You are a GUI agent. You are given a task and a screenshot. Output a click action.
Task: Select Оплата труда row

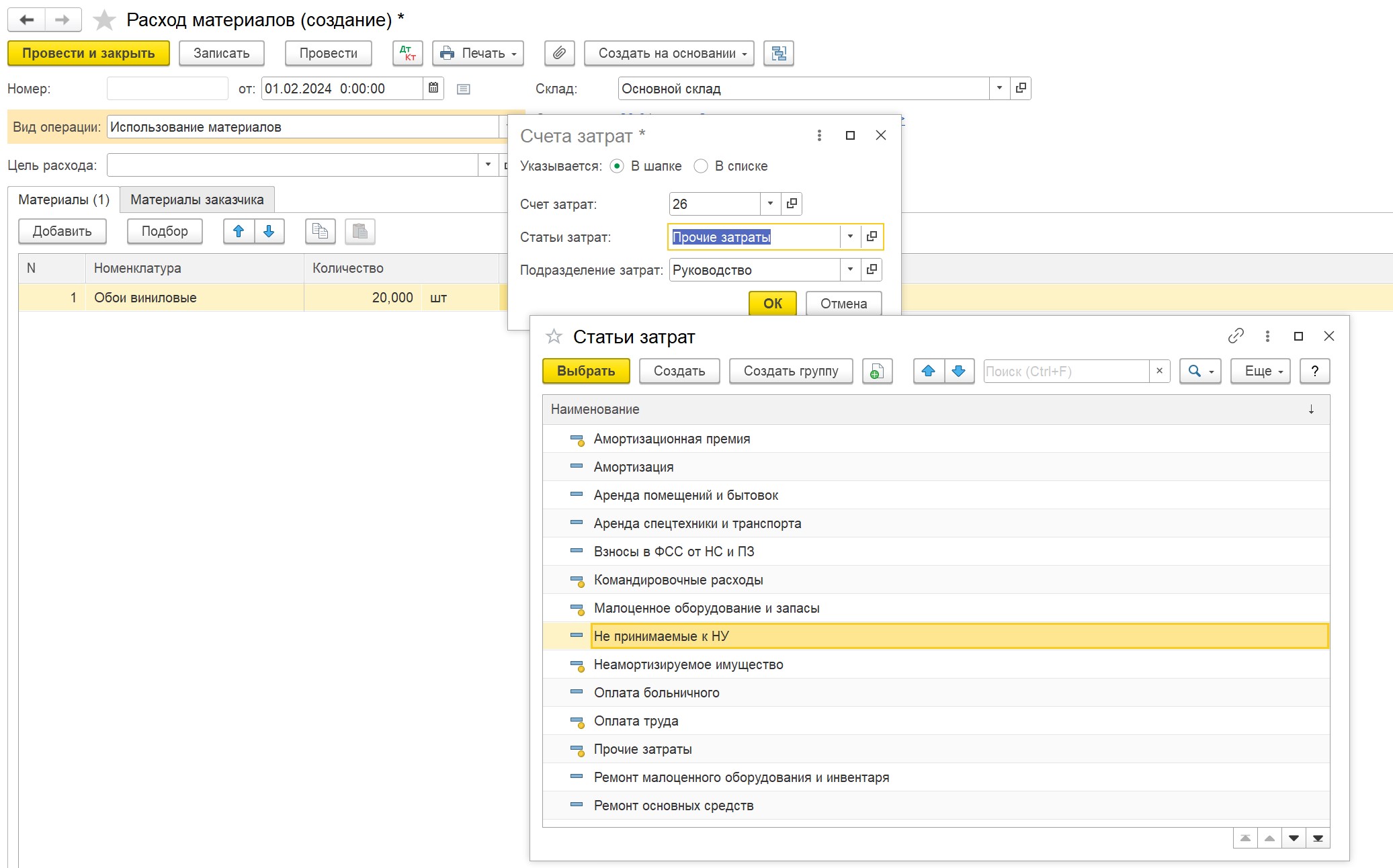coord(936,721)
